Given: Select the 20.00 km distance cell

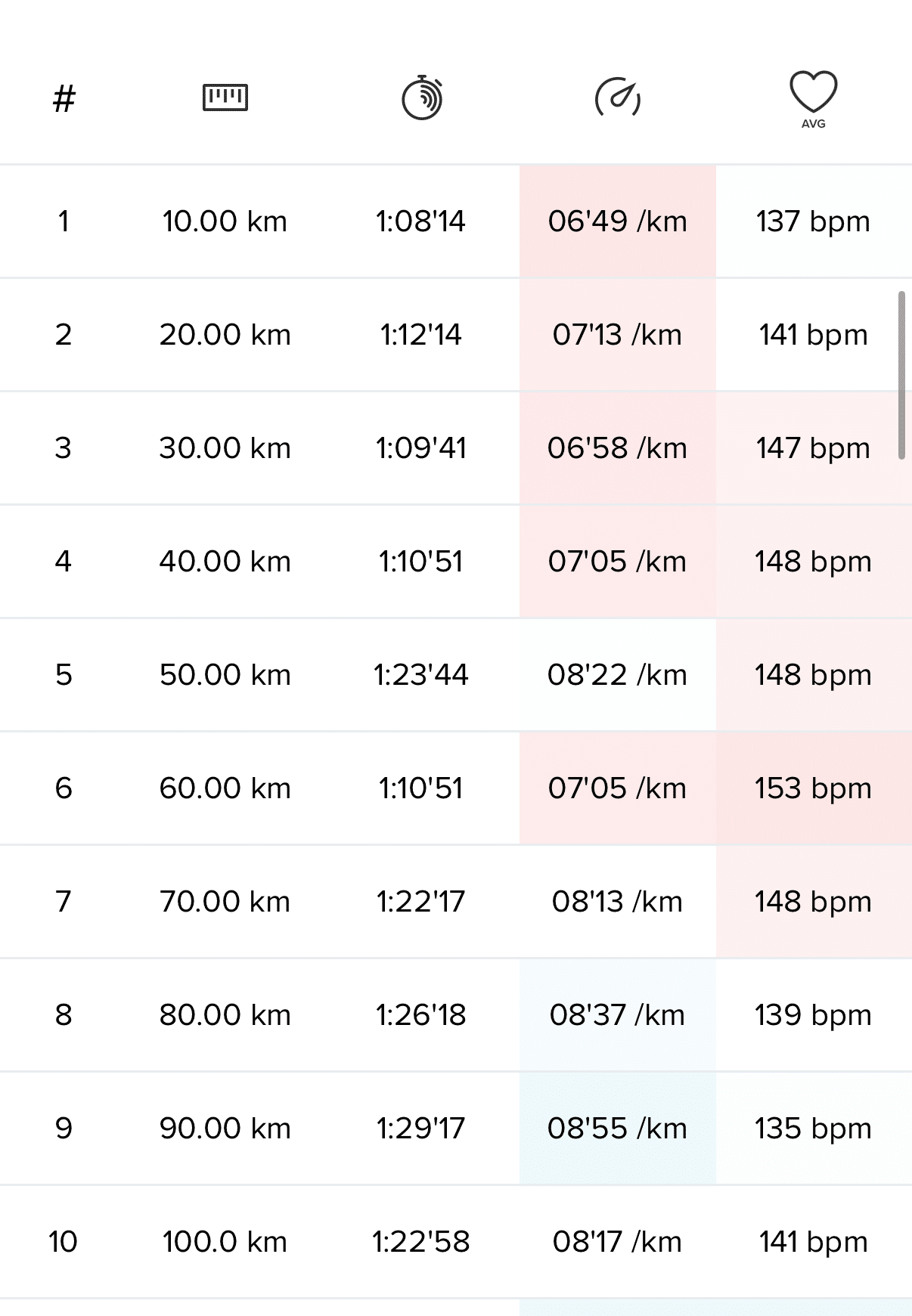Looking at the screenshot, I should 225,335.
